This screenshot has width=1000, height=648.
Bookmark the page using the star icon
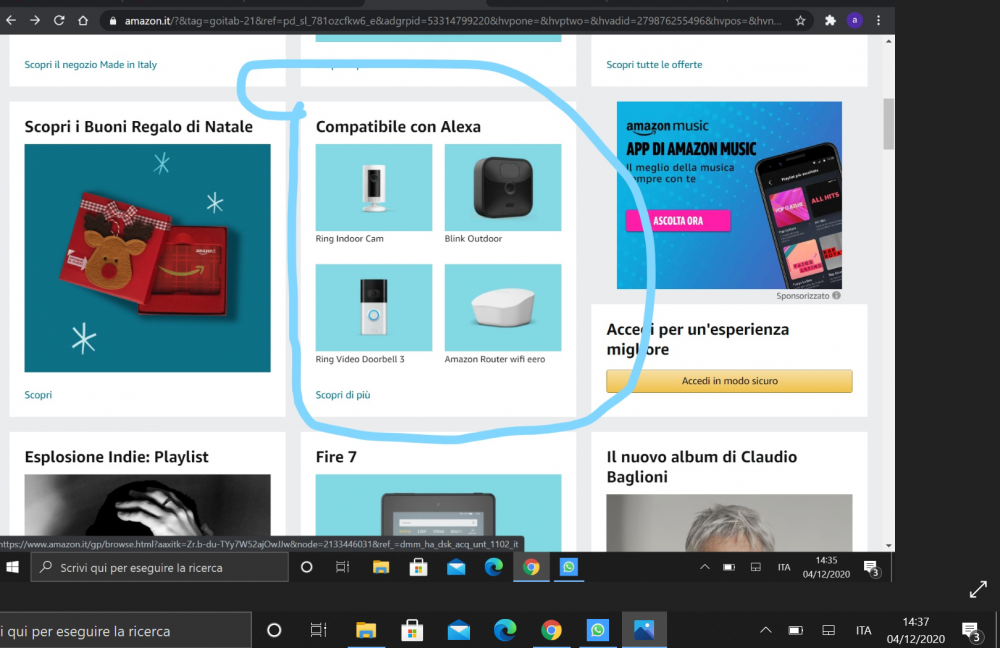(x=799, y=19)
